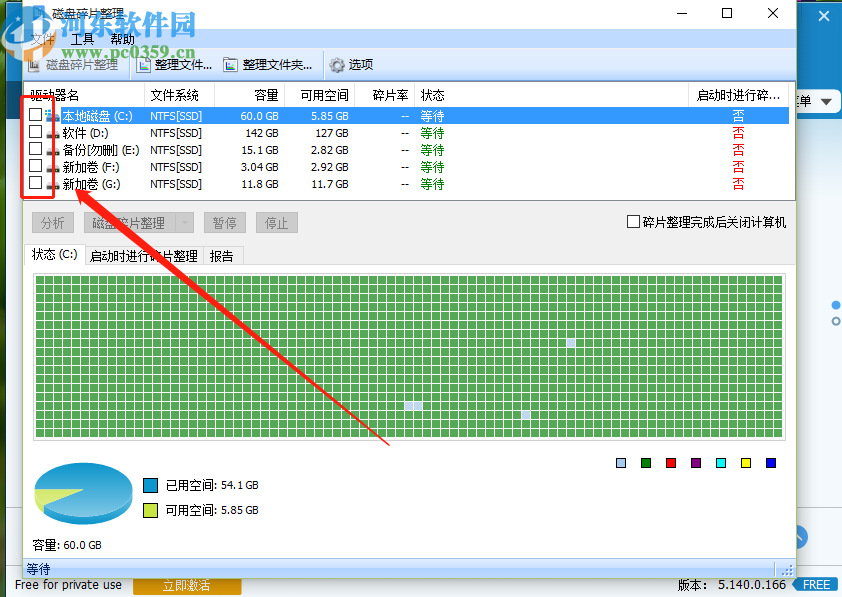This screenshot has width=842, height=597.
Task: Select filled radio dot in background window
Action: tap(836, 305)
